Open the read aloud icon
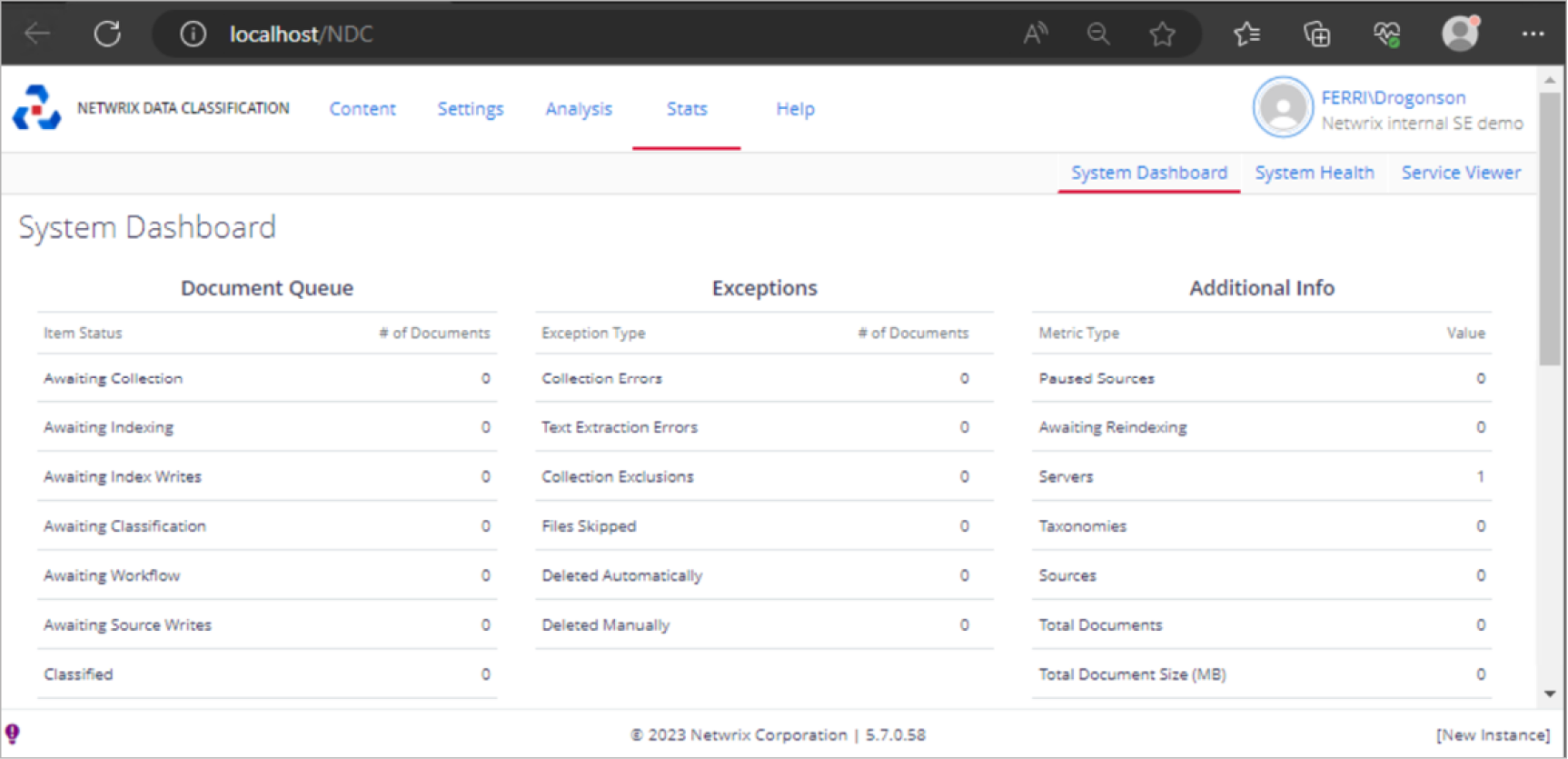Image resolution: width=1568 pixels, height=759 pixels. click(x=1035, y=35)
